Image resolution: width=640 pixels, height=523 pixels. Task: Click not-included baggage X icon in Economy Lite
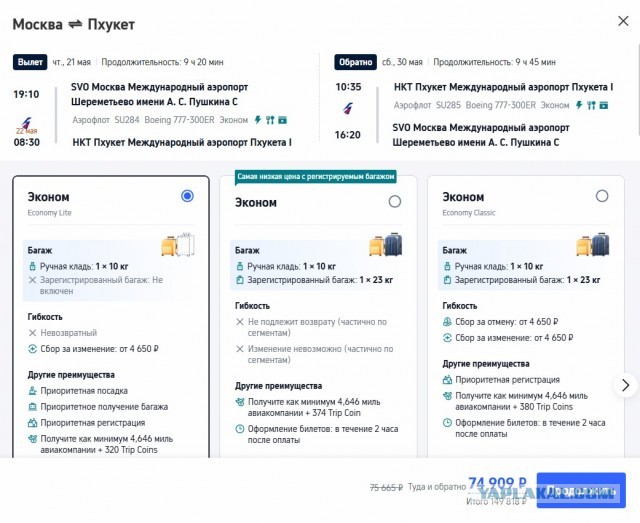tap(33, 280)
